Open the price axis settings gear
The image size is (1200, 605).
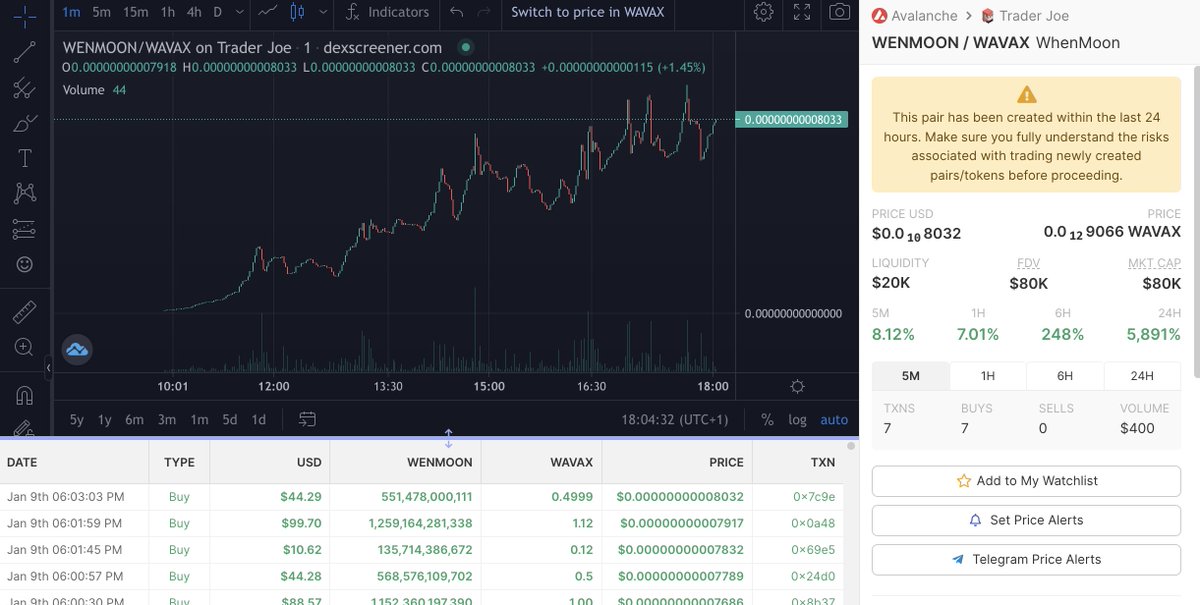tap(797, 386)
